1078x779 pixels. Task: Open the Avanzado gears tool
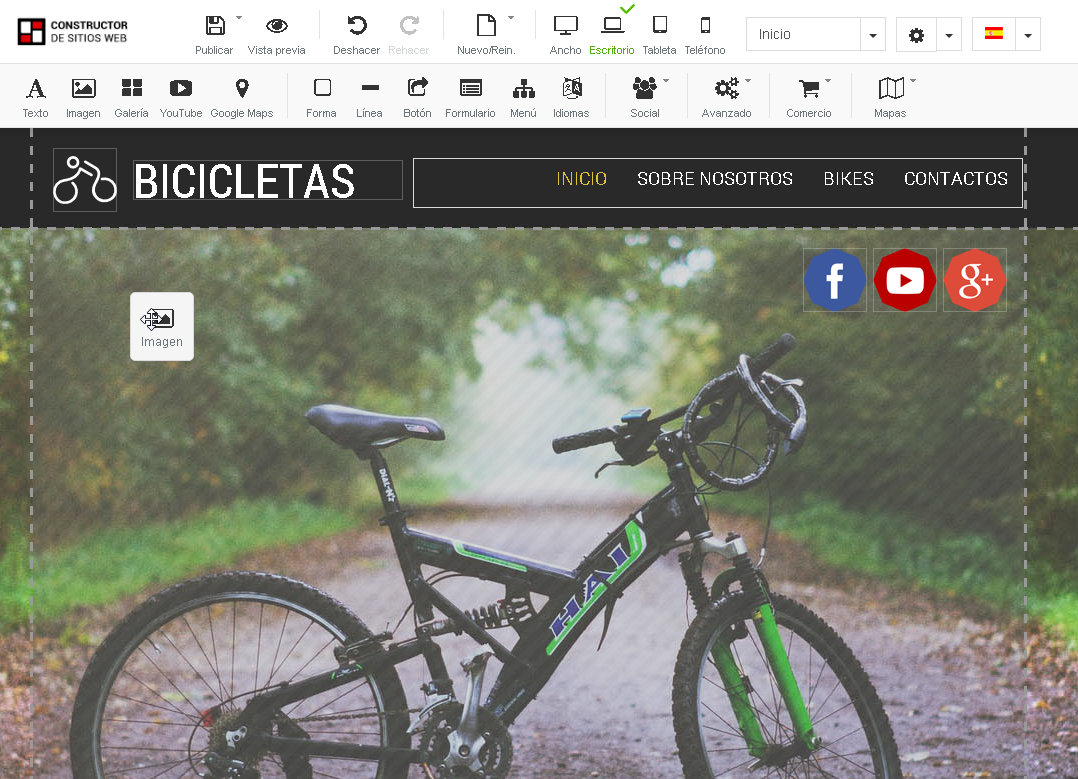pyautogui.click(x=726, y=98)
